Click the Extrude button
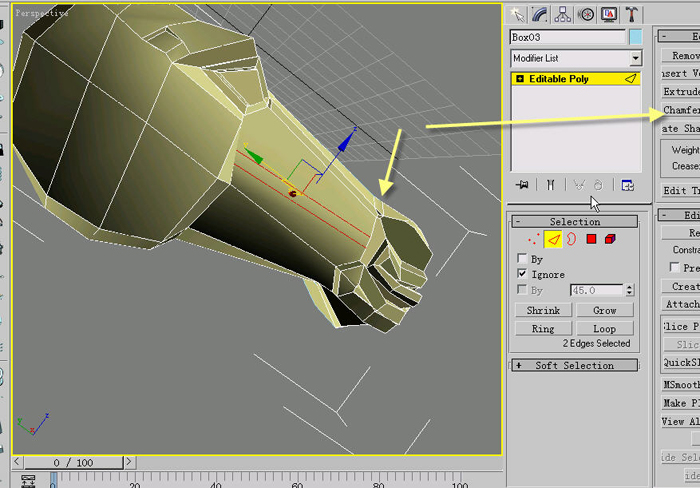The width and height of the screenshot is (700, 488). tap(680, 92)
